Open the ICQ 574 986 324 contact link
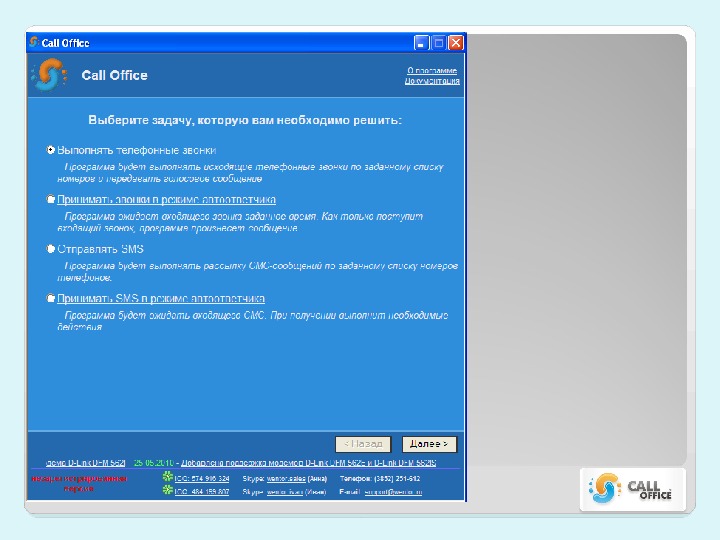Viewport: 720px width, 540px height. click(x=202, y=478)
